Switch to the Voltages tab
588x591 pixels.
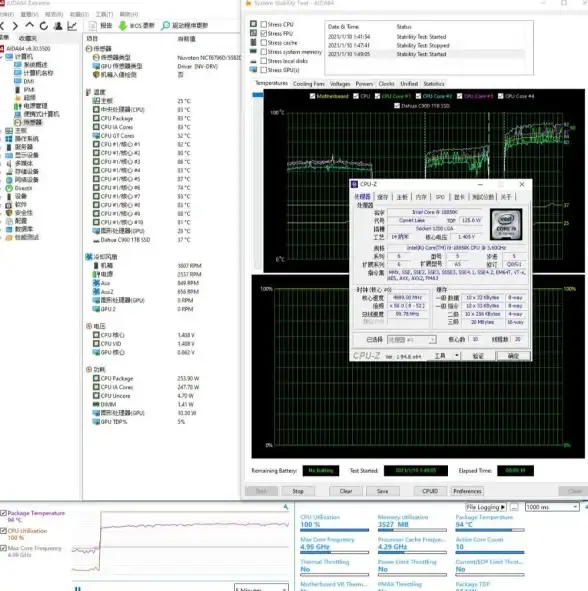click(x=340, y=84)
